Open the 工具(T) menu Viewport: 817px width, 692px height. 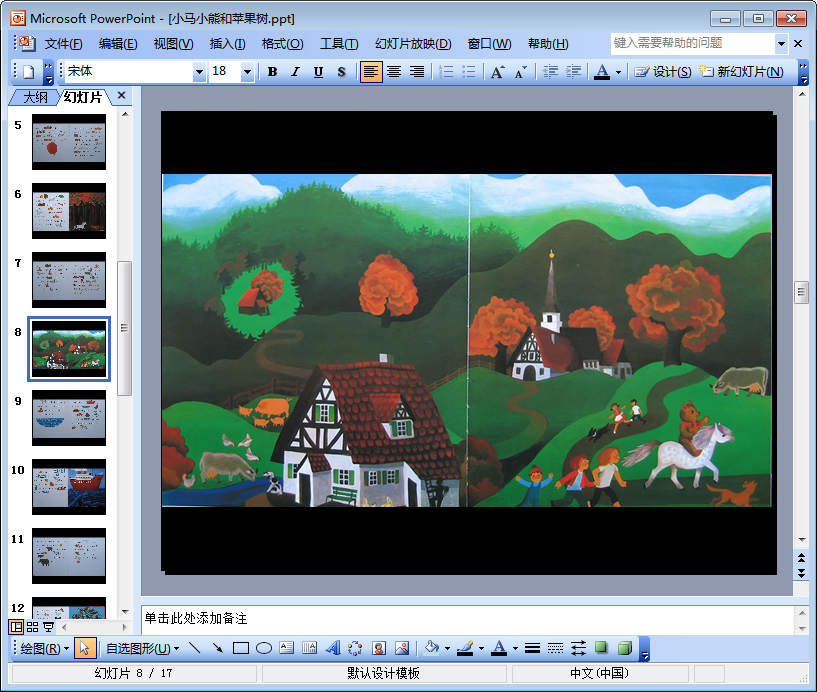[x=339, y=44]
